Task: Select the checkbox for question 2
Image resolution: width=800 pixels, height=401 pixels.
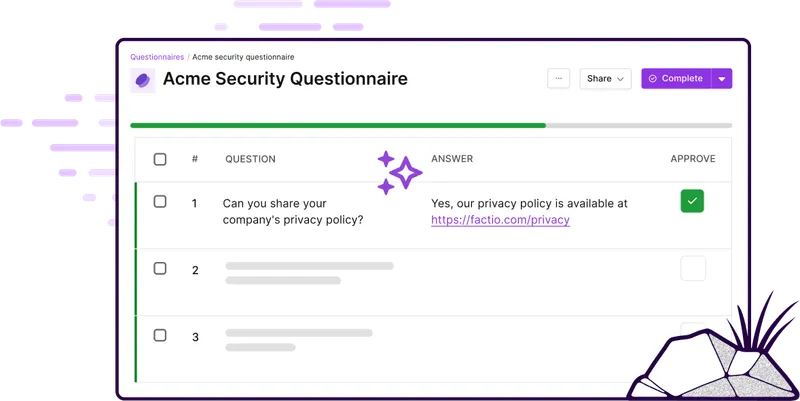Action: [160, 268]
